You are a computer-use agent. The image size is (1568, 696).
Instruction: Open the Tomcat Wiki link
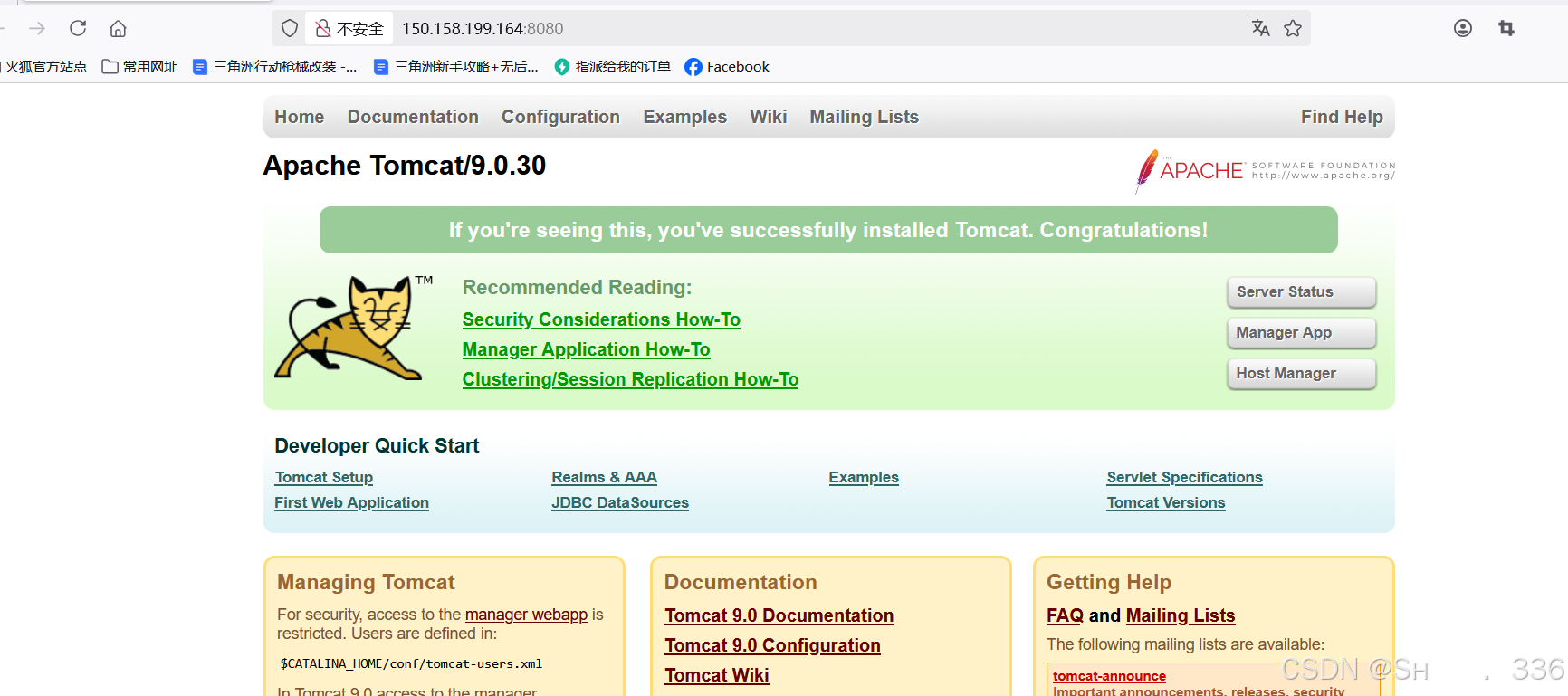pos(717,675)
